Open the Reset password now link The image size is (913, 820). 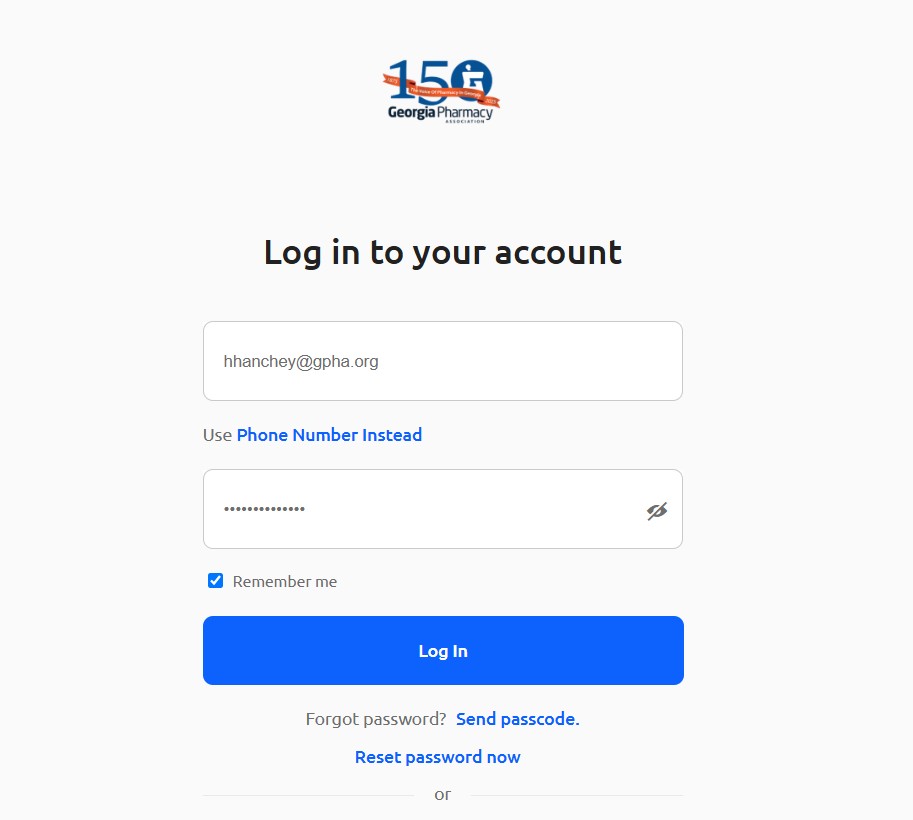click(x=437, y=757)
